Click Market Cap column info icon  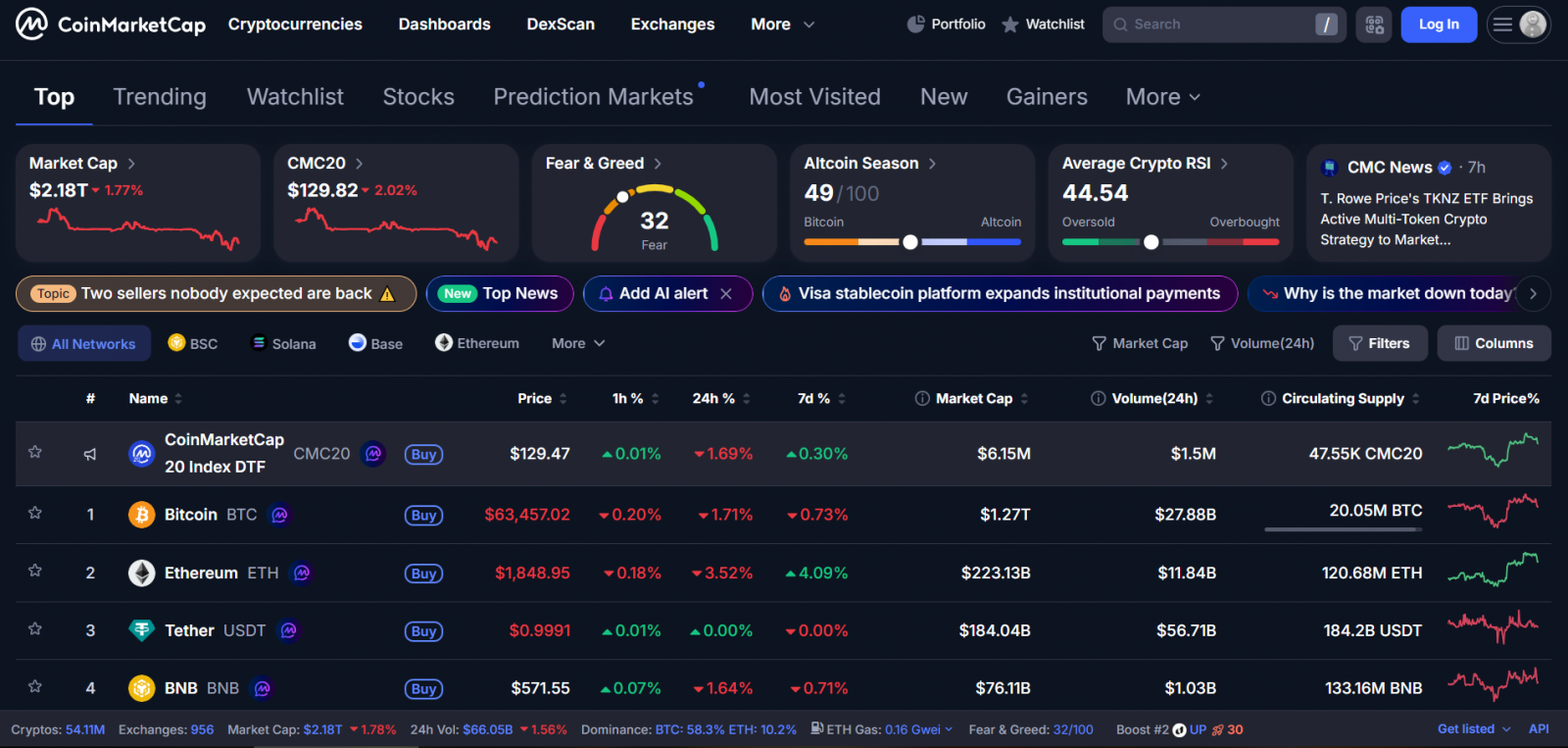click(922, 398)
